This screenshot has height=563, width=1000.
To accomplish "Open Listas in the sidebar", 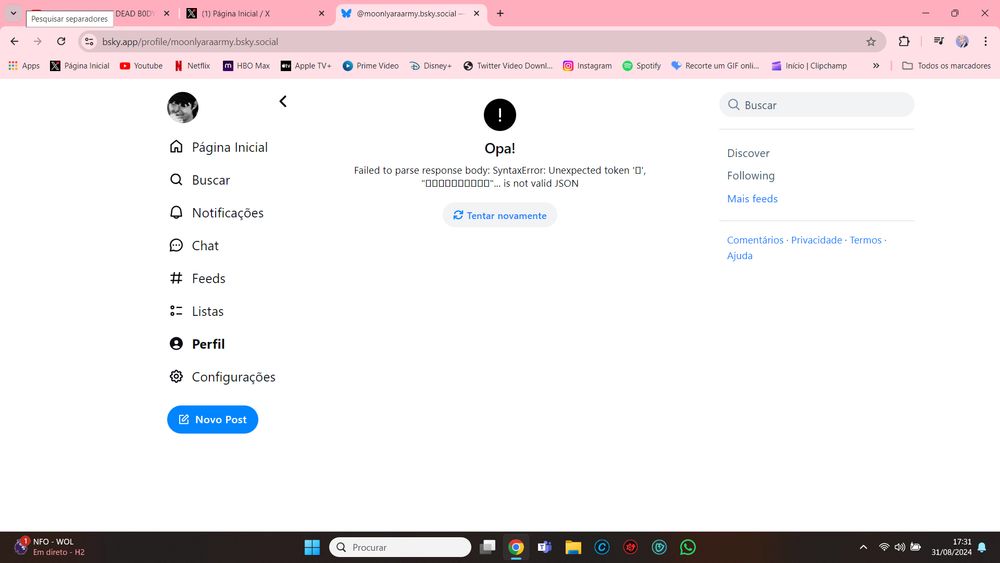I will (x=196, y=311).
